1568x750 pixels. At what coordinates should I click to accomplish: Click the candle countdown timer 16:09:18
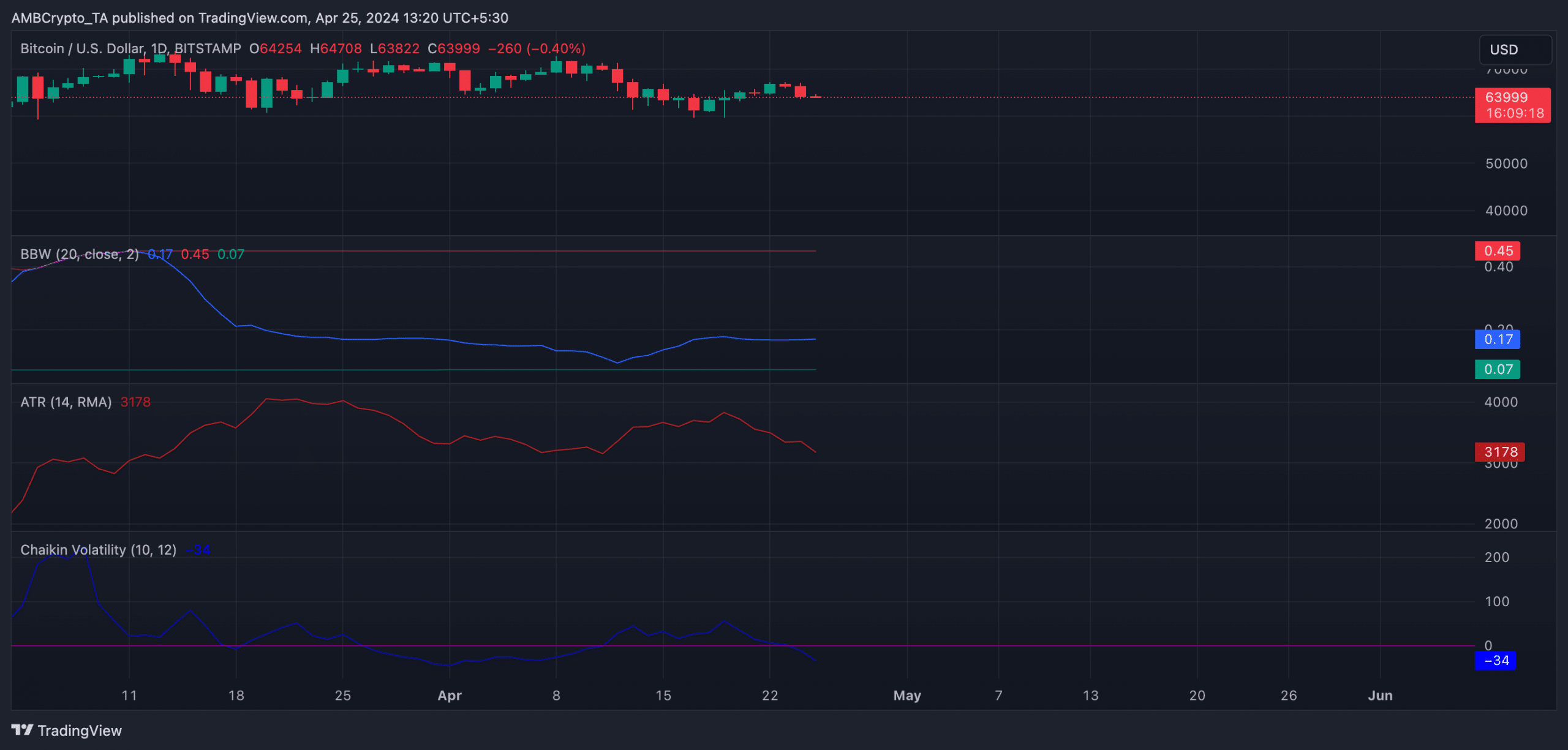1515,113
